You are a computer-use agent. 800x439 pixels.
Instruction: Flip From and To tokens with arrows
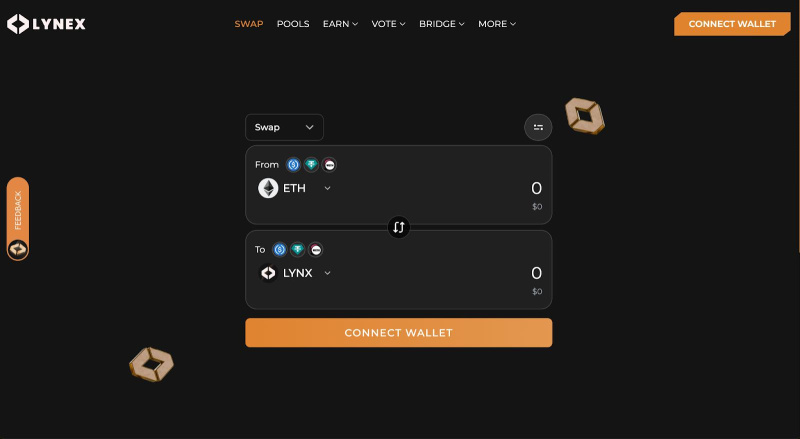coord(398,227)
